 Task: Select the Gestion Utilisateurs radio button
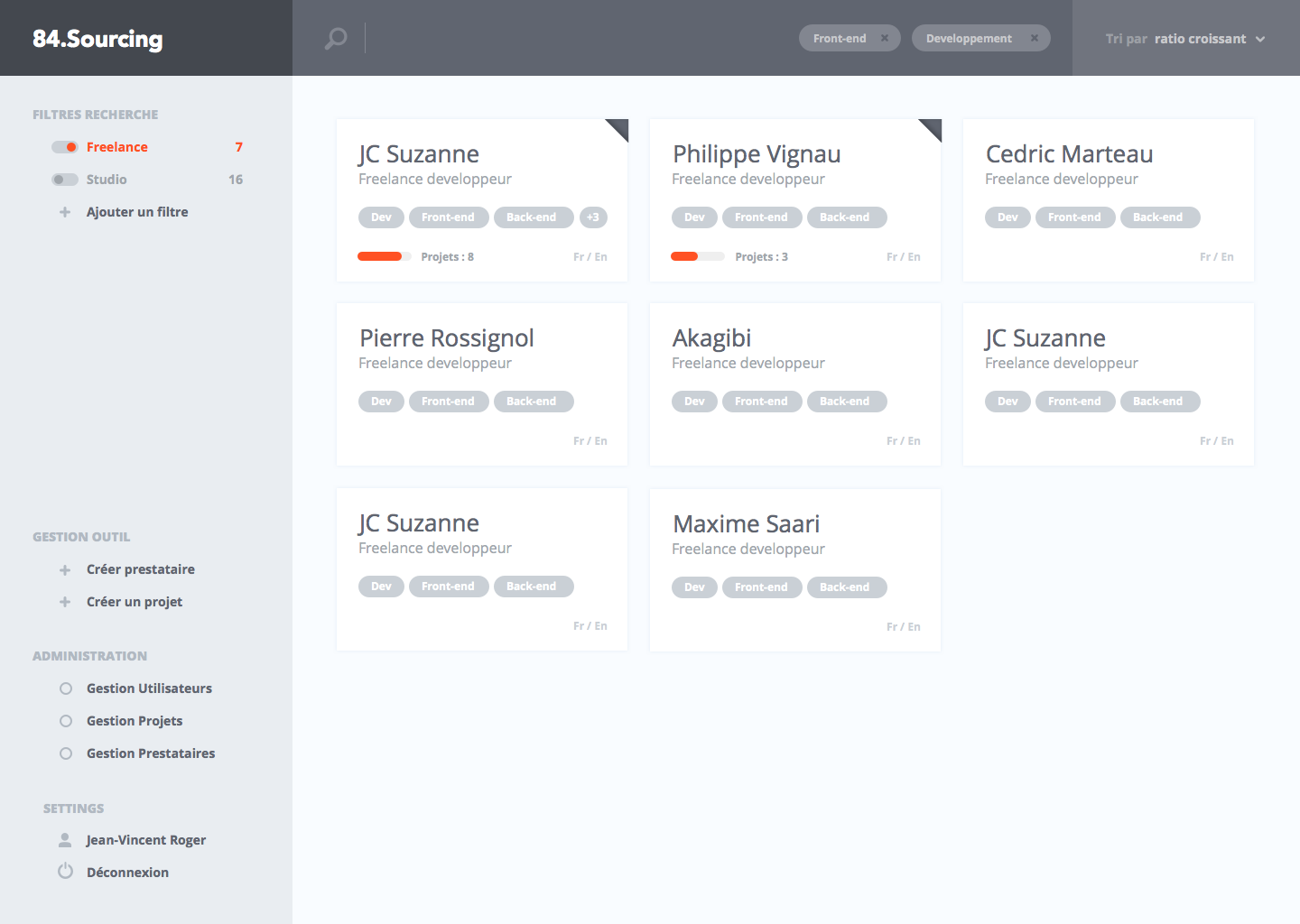click(66, 688)
